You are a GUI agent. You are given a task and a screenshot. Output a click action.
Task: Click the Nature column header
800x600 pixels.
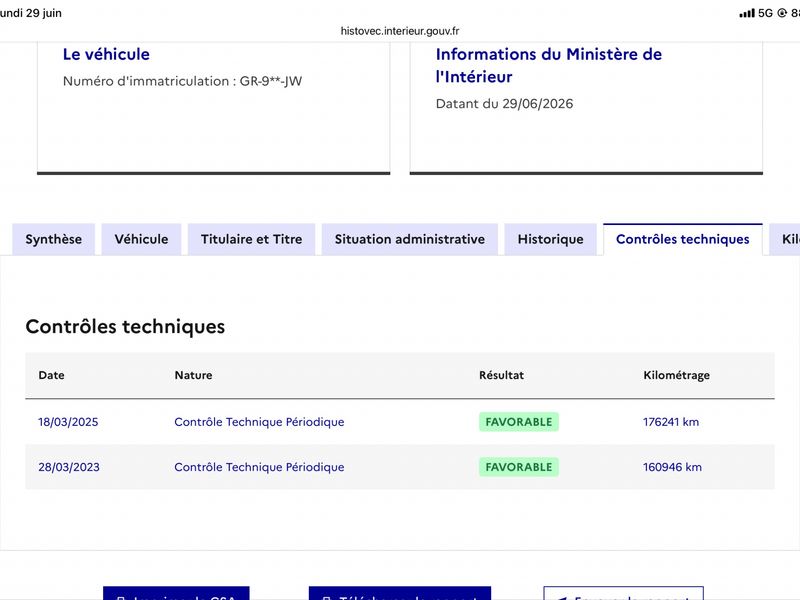[x=193, y=375]
